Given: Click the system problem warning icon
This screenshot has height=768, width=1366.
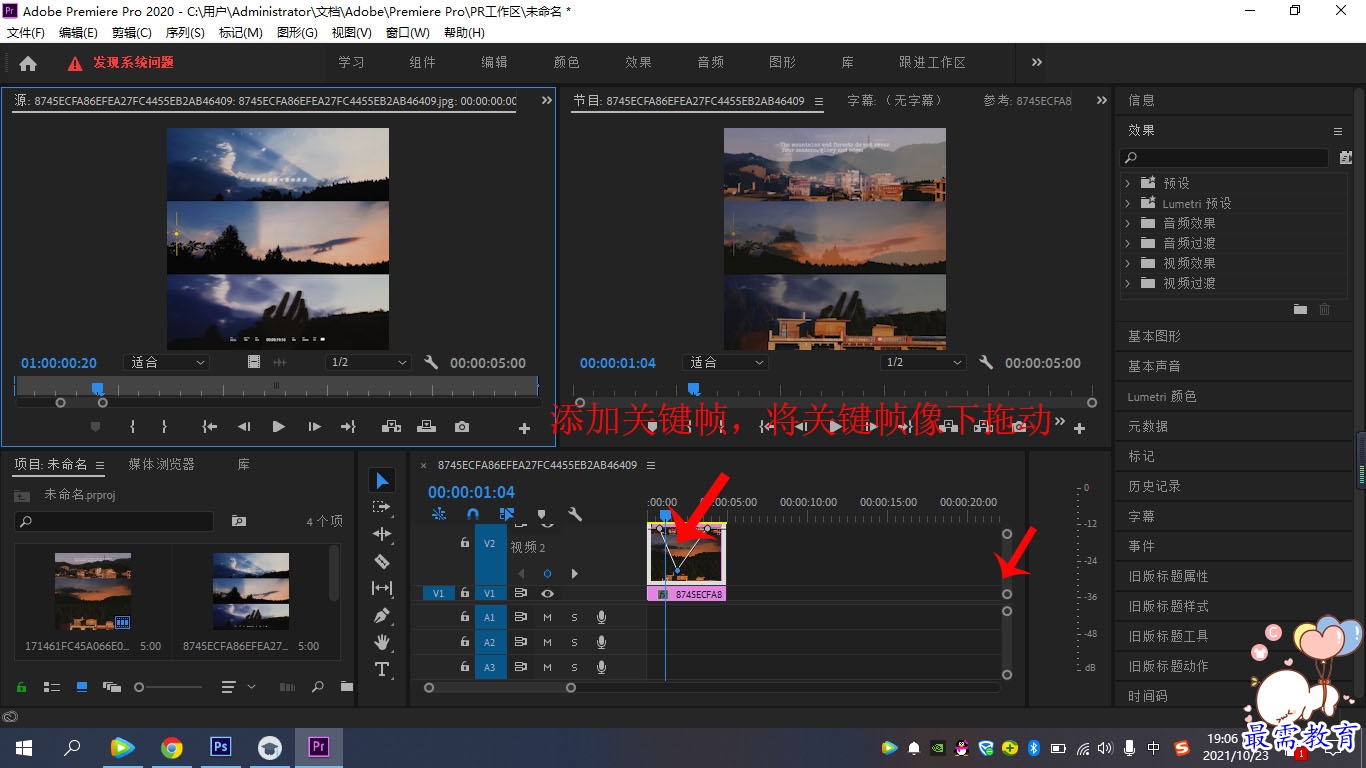Looking at the screenshot, I should click(x=75, y=63).
